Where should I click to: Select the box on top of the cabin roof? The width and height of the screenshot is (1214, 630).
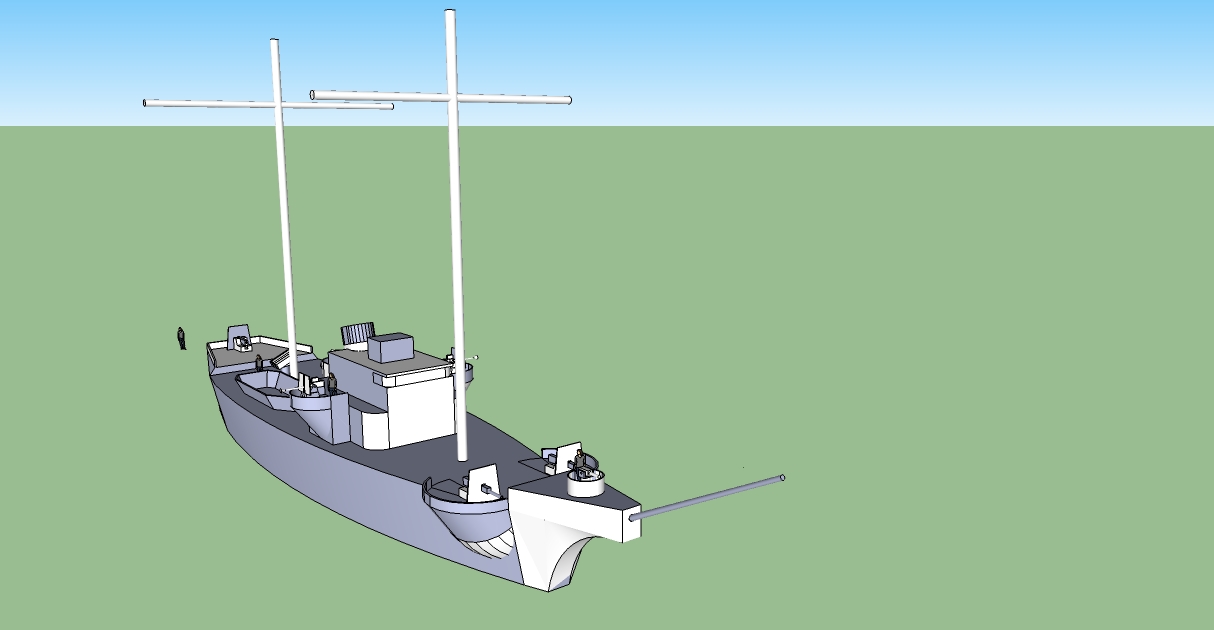(391, 348)
